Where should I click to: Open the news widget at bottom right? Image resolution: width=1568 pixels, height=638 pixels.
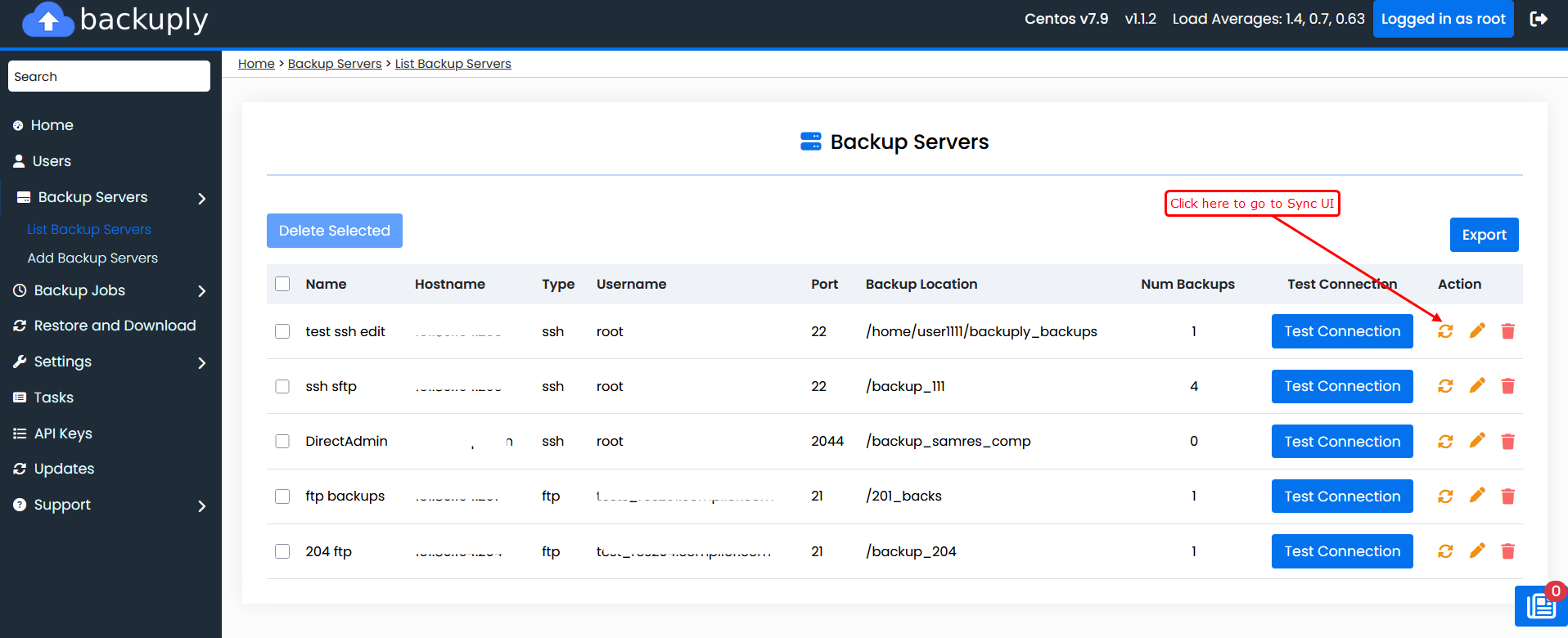1540,606
